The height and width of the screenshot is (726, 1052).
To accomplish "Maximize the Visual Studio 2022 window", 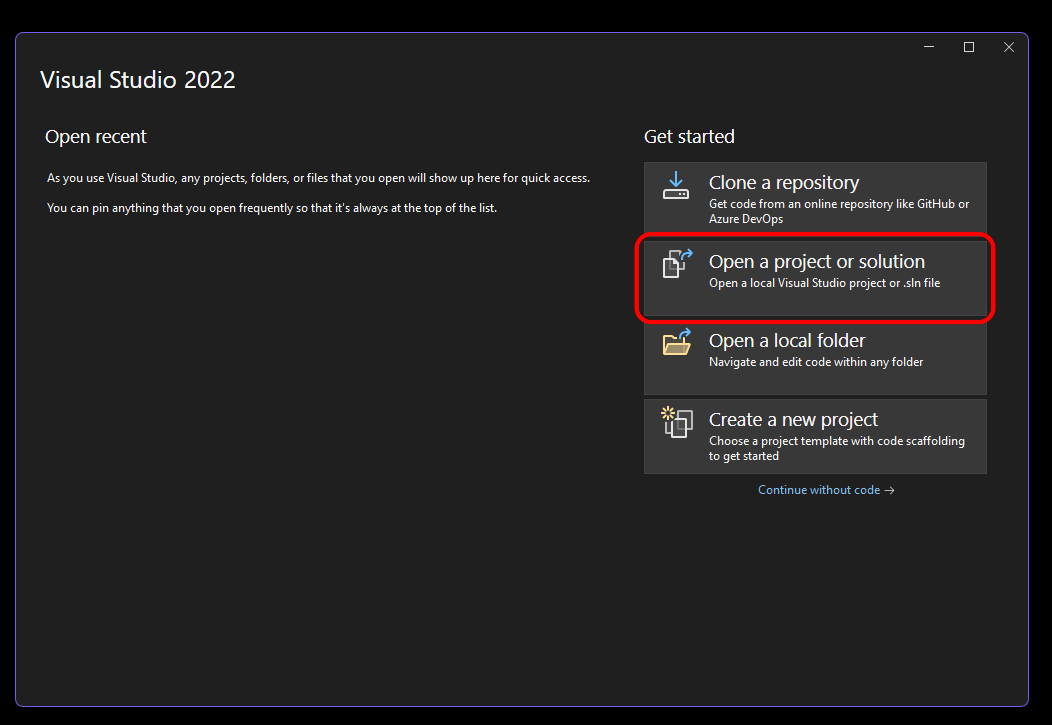I will 968,47.
